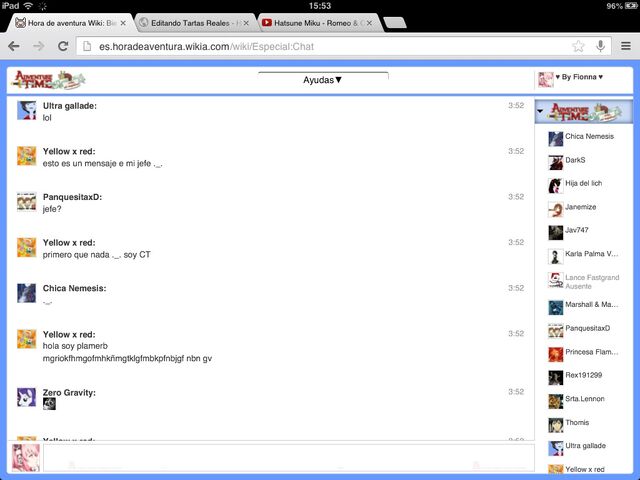Click the Adventure Time logo in the header

click(49, 80)
